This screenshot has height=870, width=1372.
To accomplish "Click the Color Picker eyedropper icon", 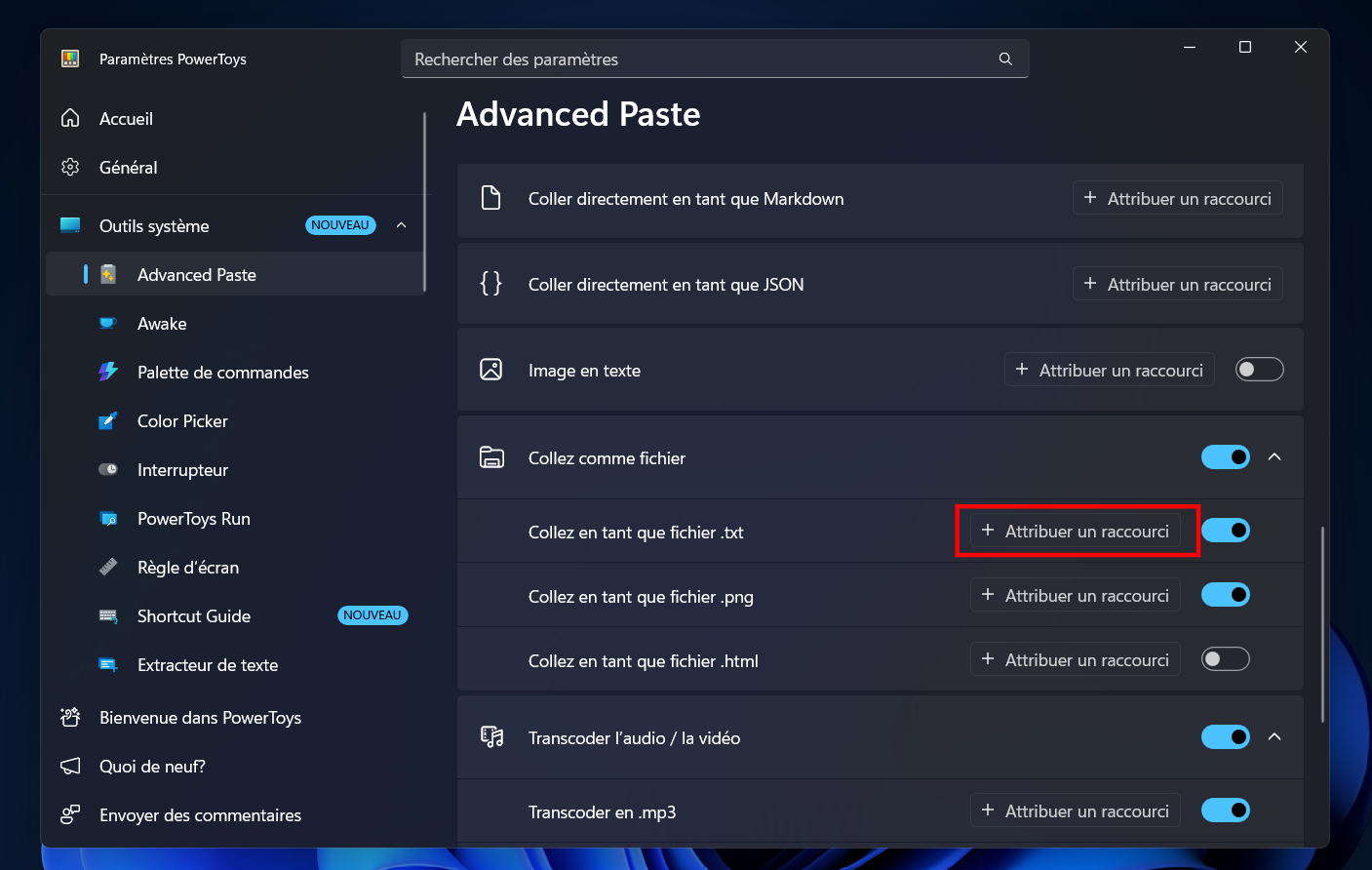I will click(108, 420).
